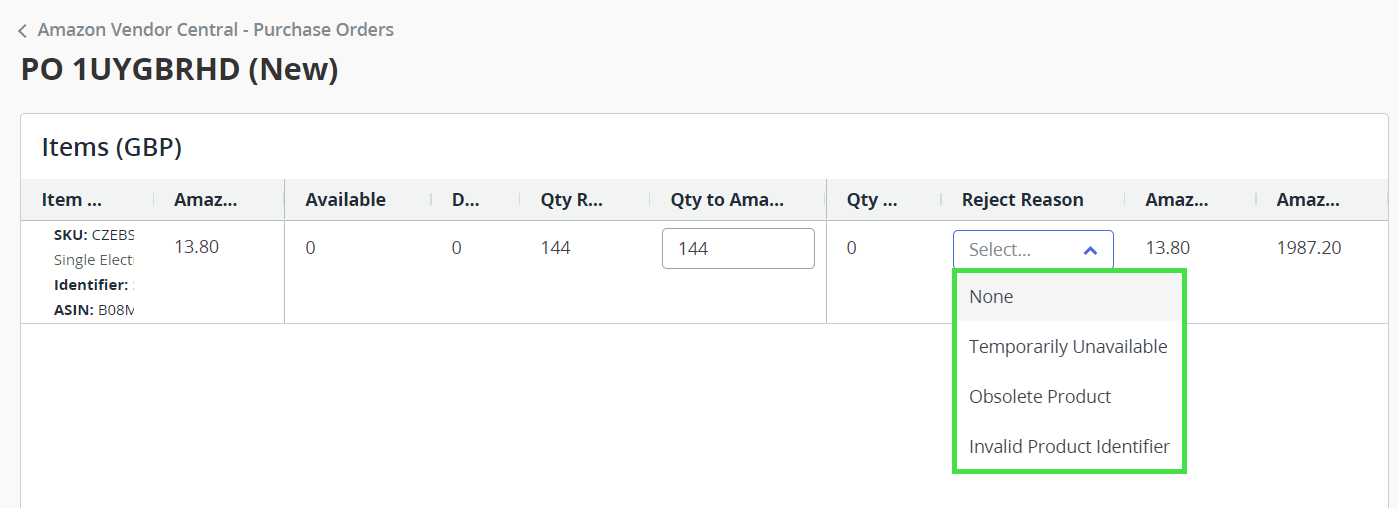Viewport: 1398px width, 508px height.
Task: Open the Single Elect... product name link
Action: coord(94,260)
